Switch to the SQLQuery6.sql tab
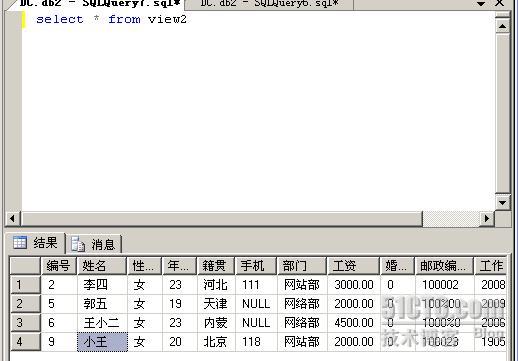Viewport: 518px width, 361px height. 269,4
